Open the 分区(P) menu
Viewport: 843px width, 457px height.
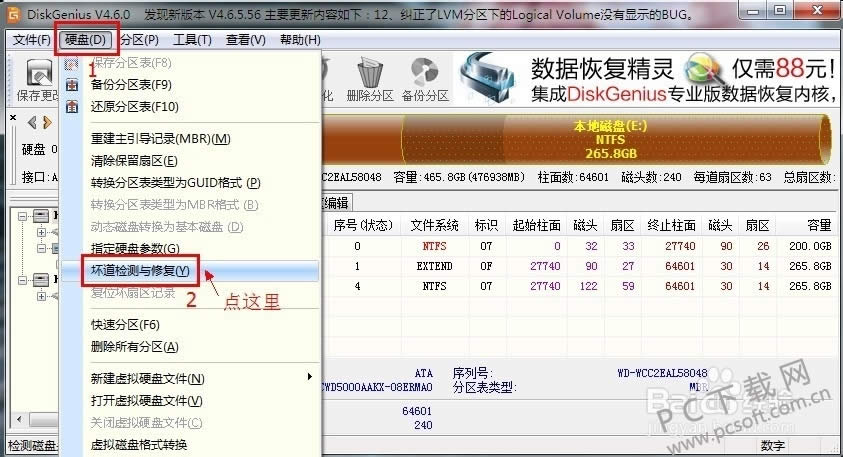click(x=139, y=40)
